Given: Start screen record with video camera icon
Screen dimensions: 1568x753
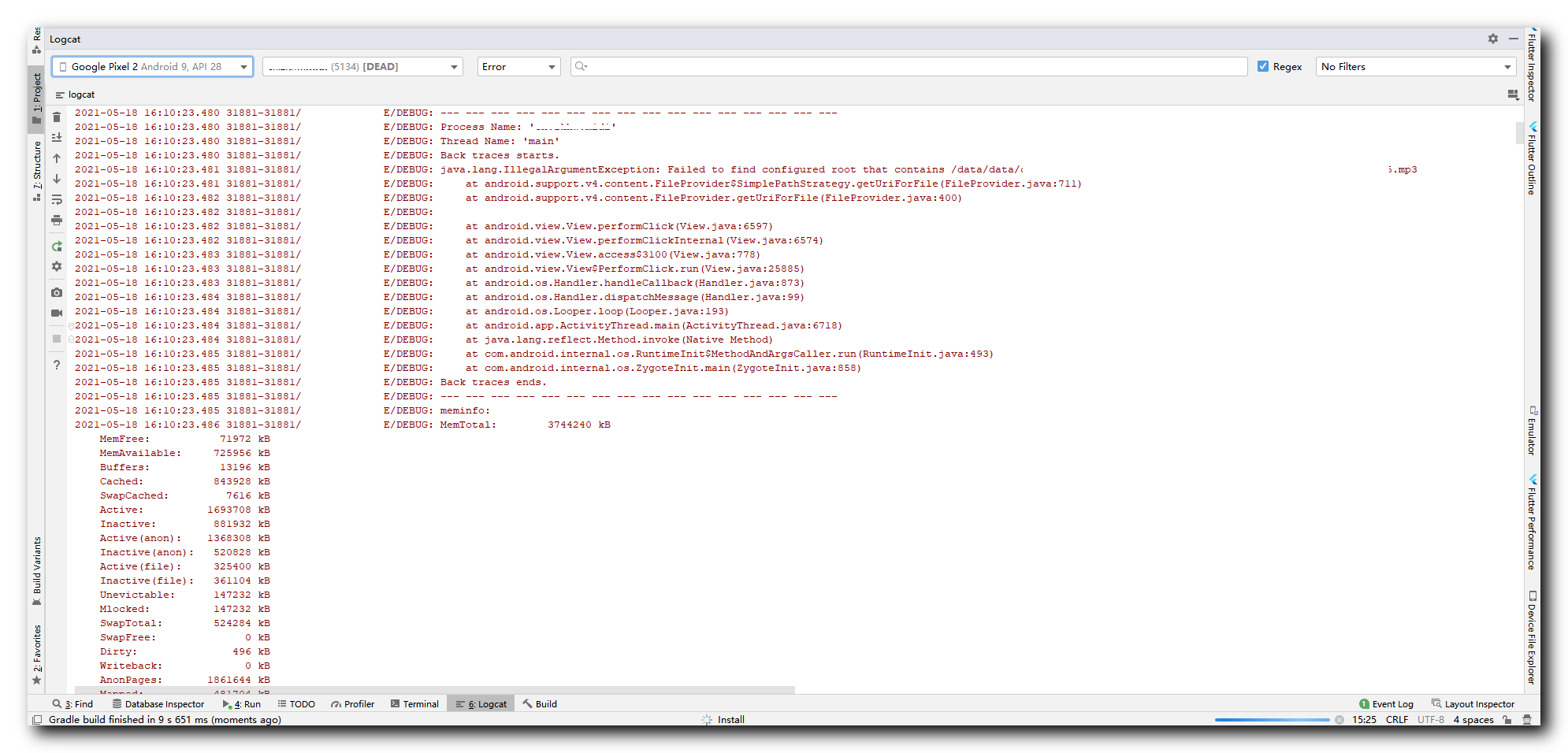Looking at the screenshot, I should coord(57,313).
